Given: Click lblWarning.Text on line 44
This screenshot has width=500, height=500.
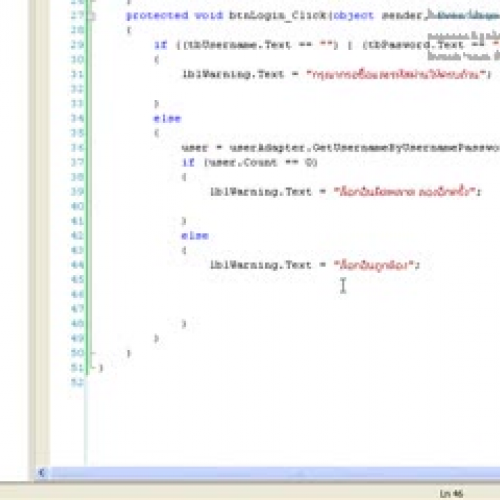Looking at the screenshot, I should (261, 265).
